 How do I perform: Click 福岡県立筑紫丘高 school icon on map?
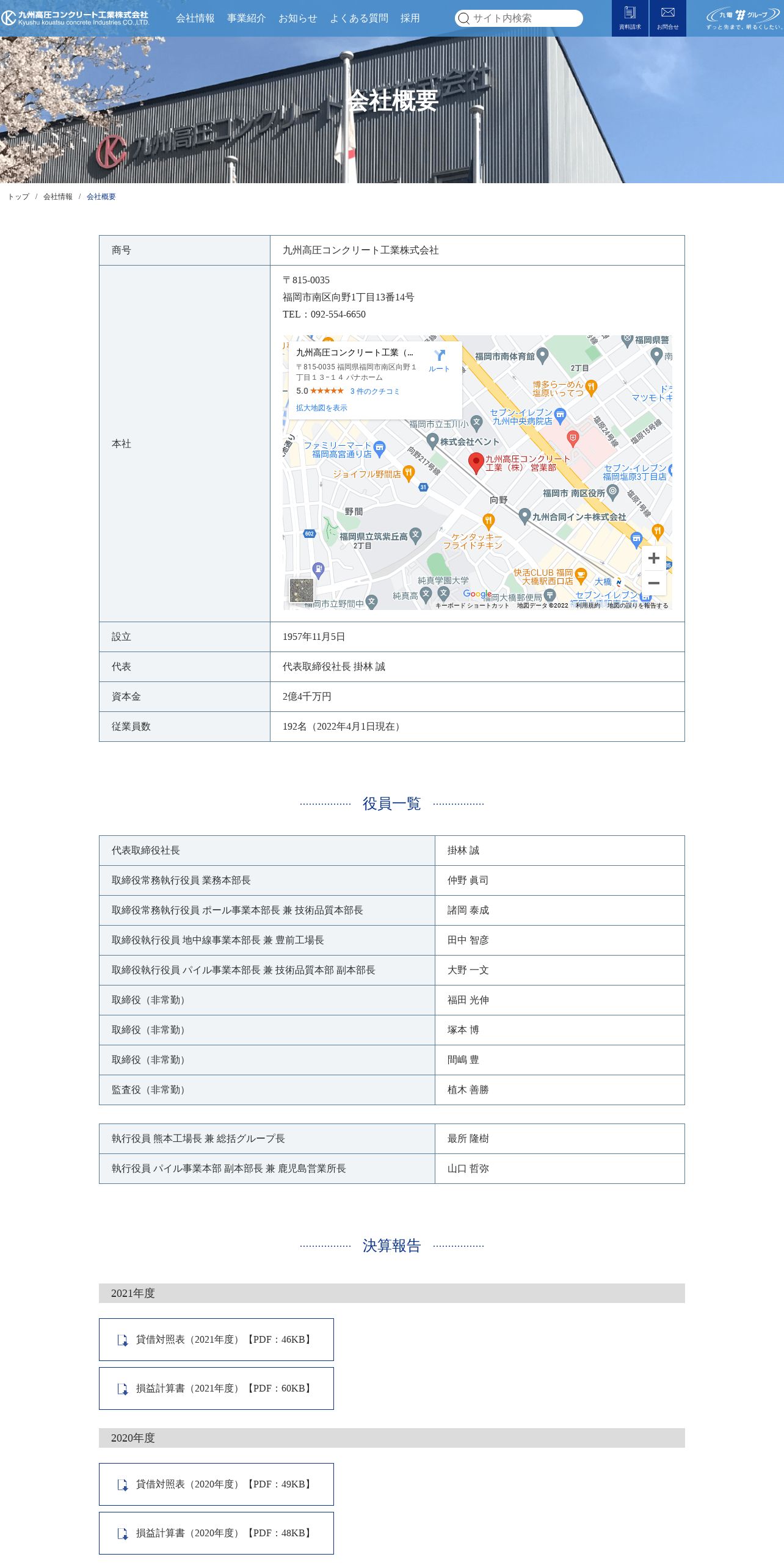(415, 535)
